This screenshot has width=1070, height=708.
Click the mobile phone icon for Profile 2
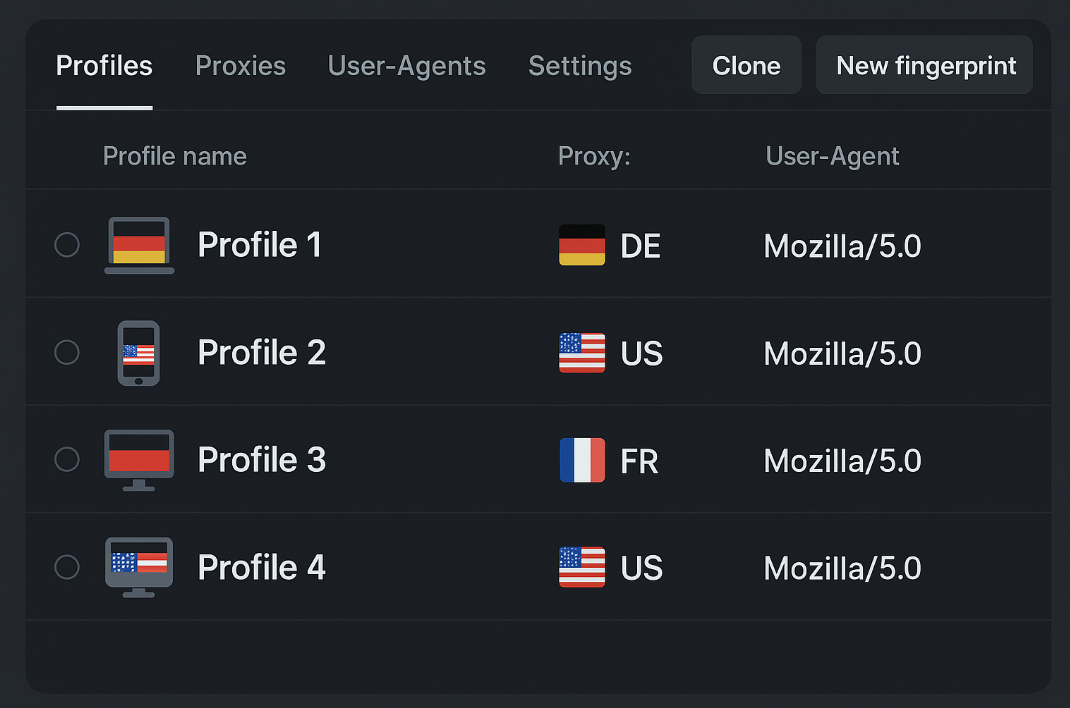pyautogui.click(x=139, y=353)
